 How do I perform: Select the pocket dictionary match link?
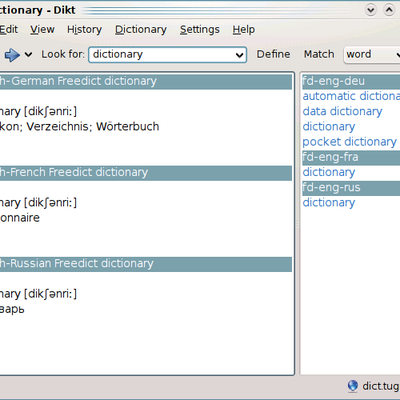(x=349, y=142)
